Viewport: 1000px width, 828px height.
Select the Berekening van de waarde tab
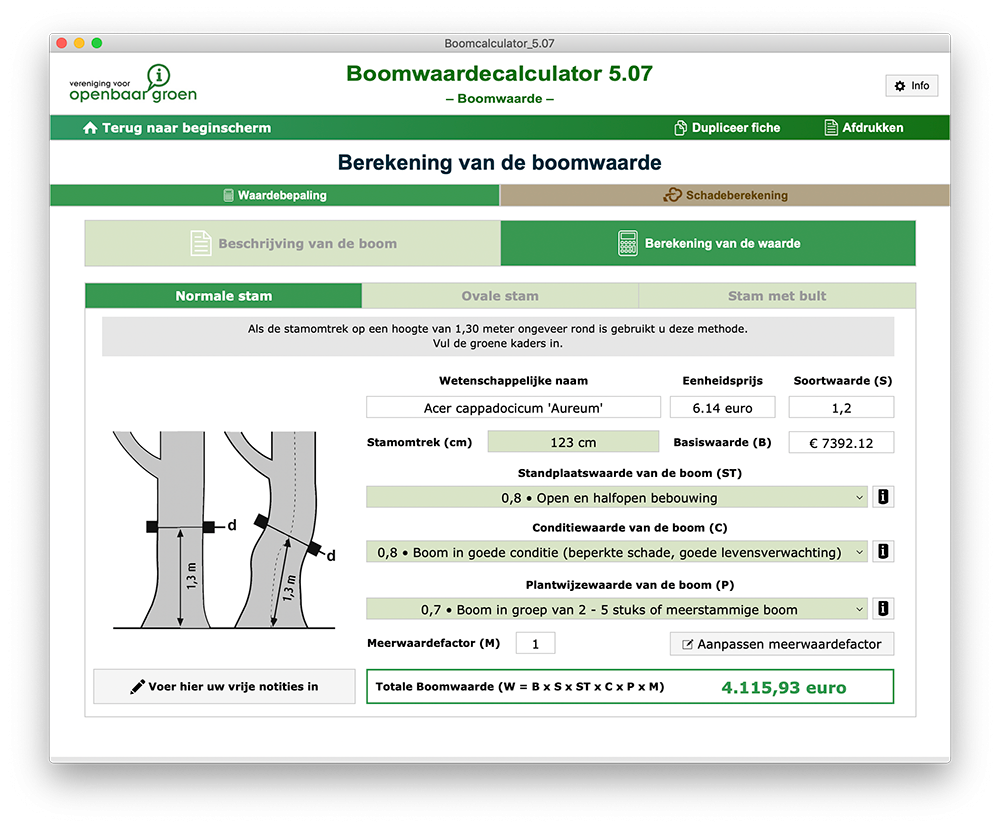[708, 243]
